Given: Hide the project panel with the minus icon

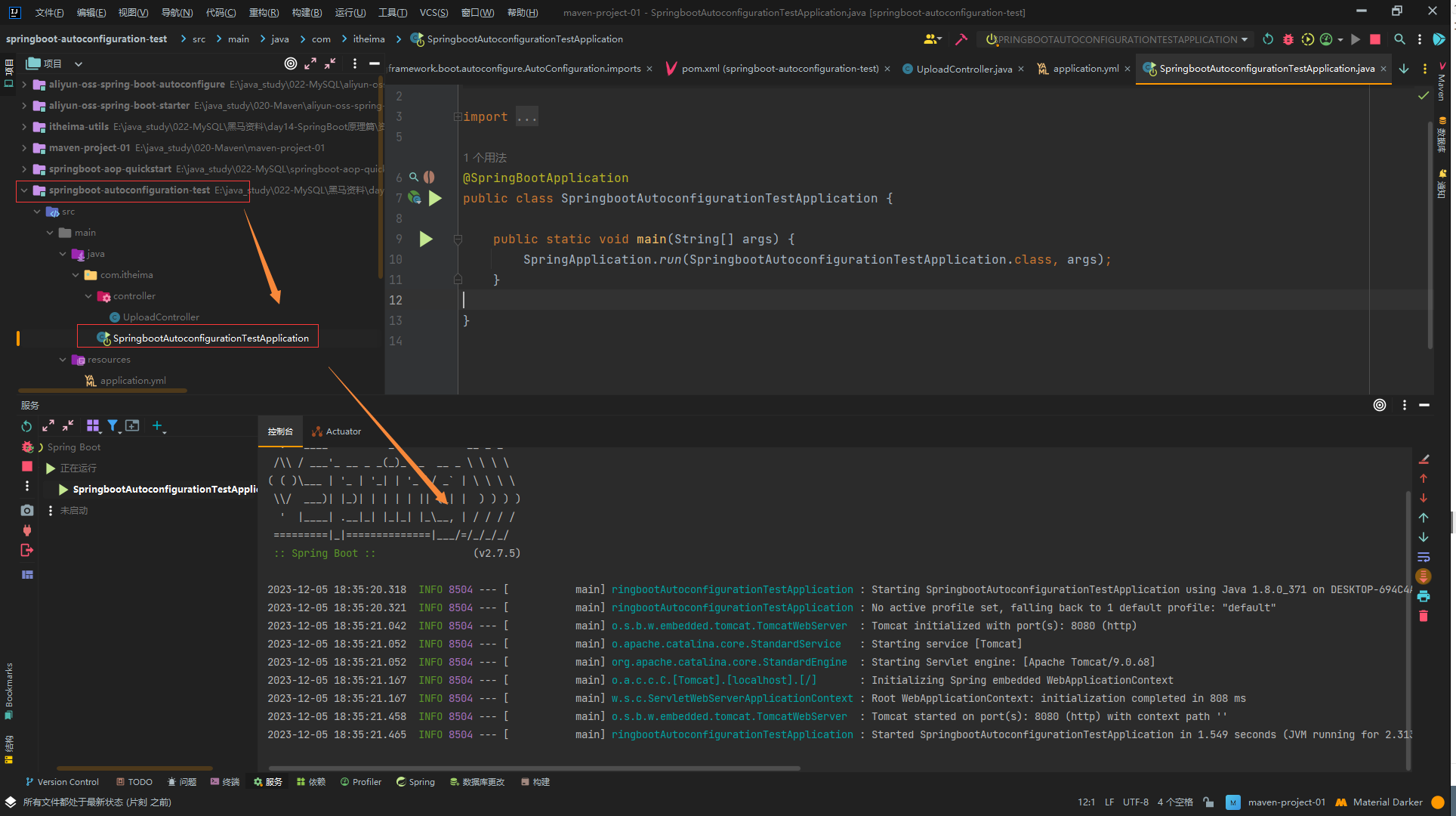Looking at the screenshot, I should pyautogui.click(x=374, y=63).
